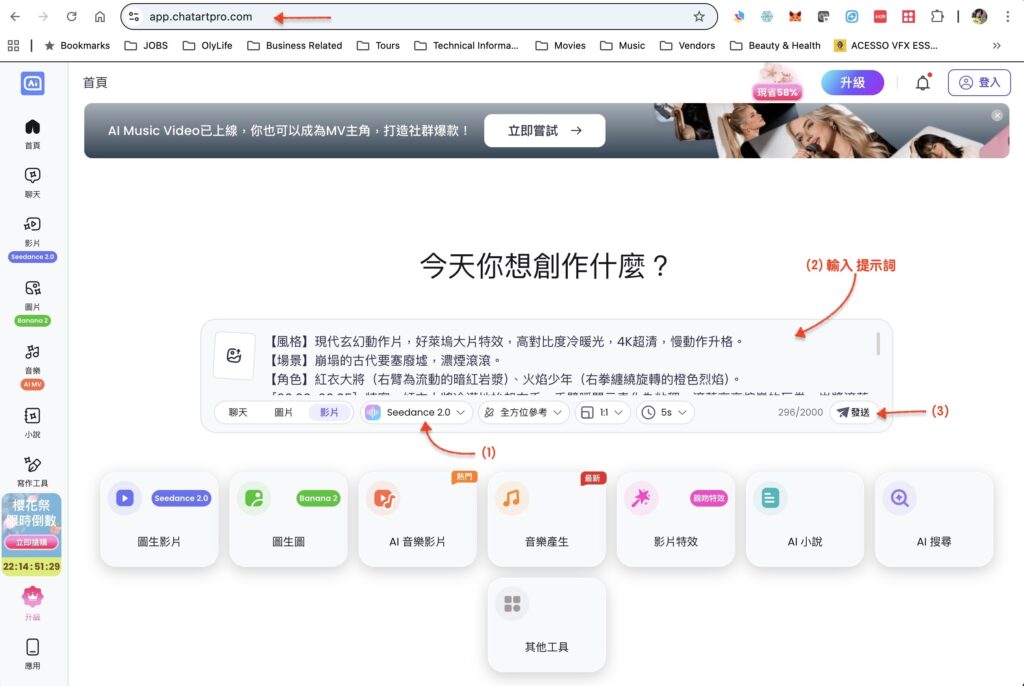Select the 影片 mode in prompt box

[329, 412]
